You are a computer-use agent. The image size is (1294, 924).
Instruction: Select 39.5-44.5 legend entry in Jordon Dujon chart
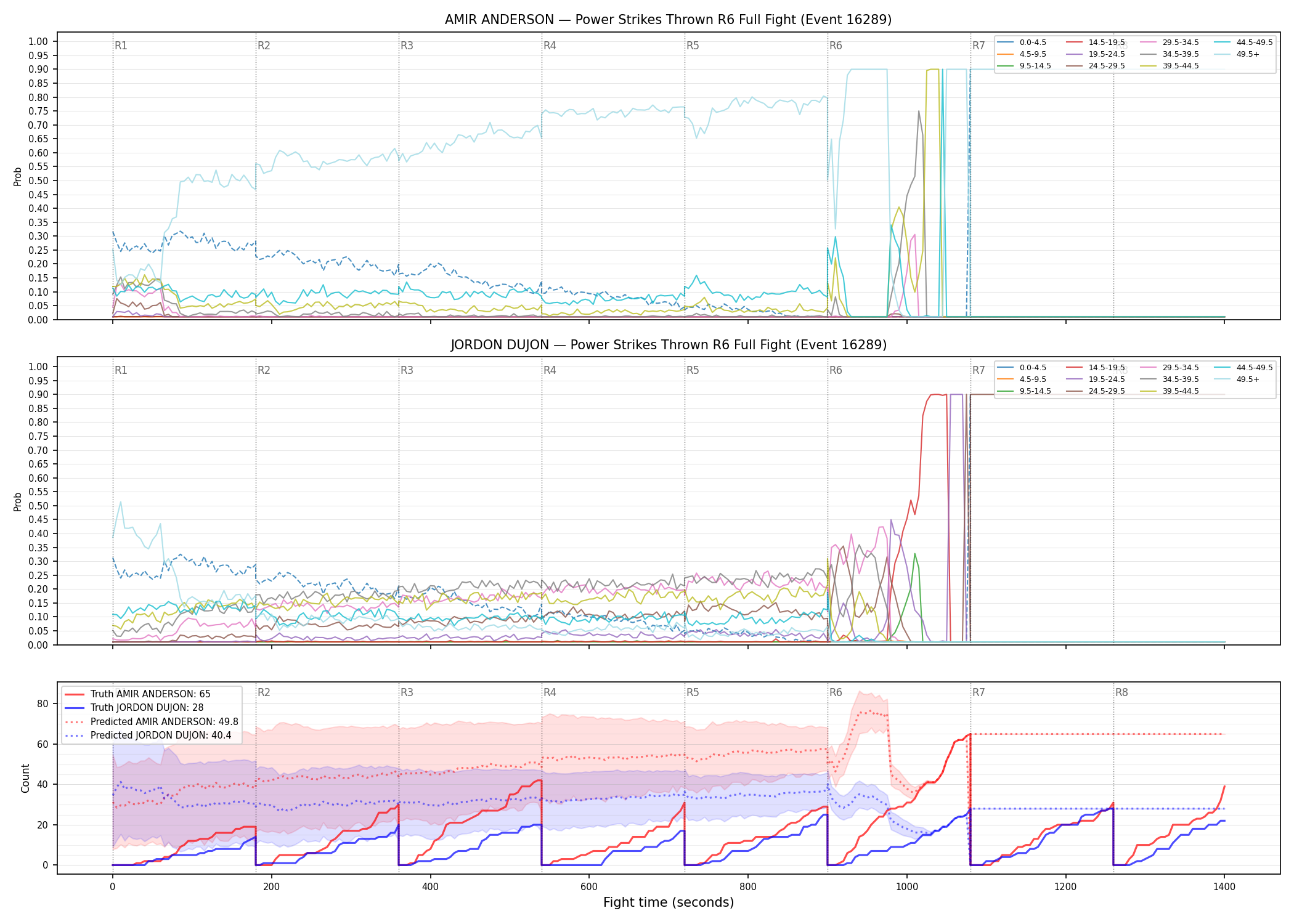pos(1170,391)
